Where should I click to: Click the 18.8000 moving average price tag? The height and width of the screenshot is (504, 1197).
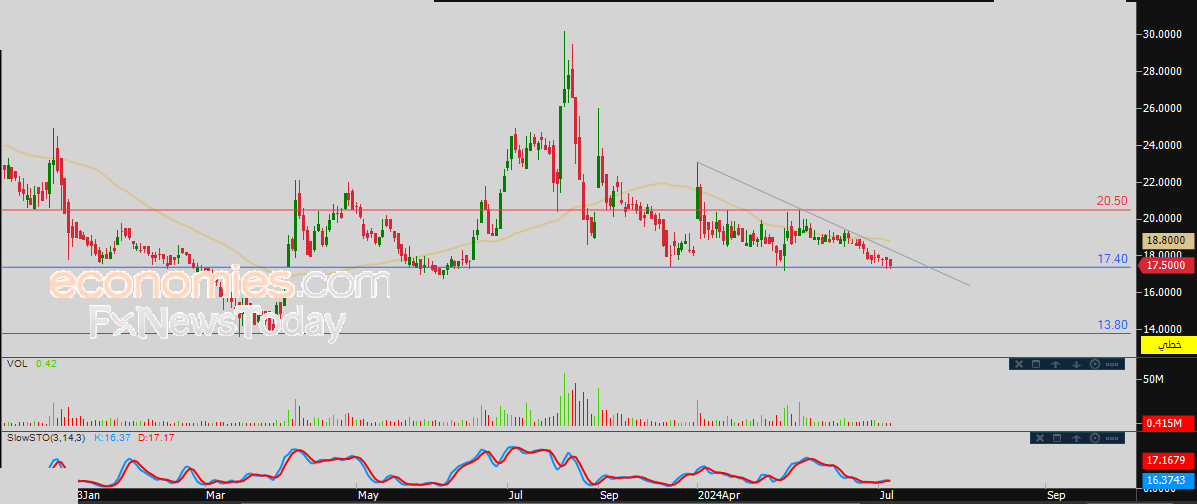[1168, 241]
